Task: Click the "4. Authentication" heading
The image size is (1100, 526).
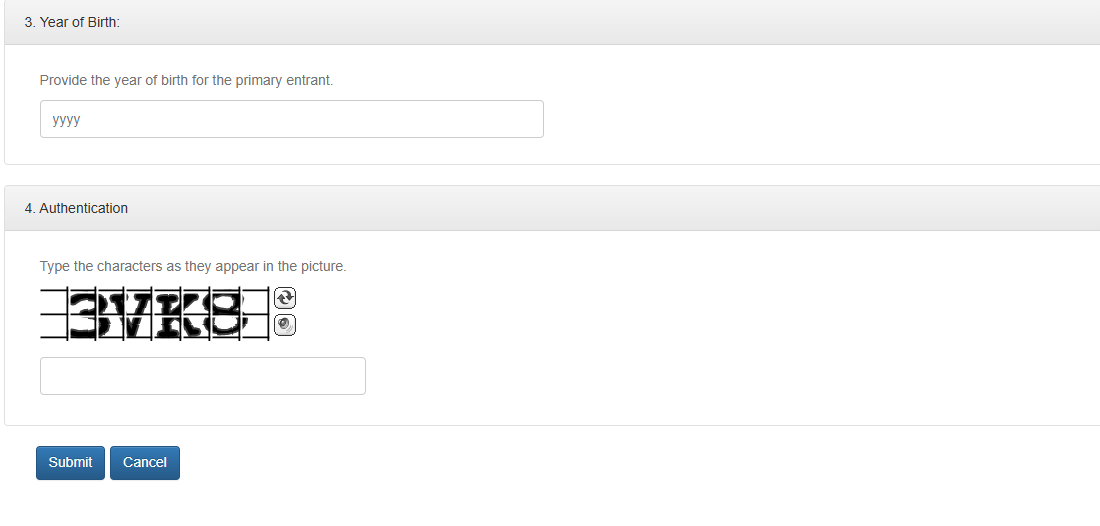Action: 76,208
